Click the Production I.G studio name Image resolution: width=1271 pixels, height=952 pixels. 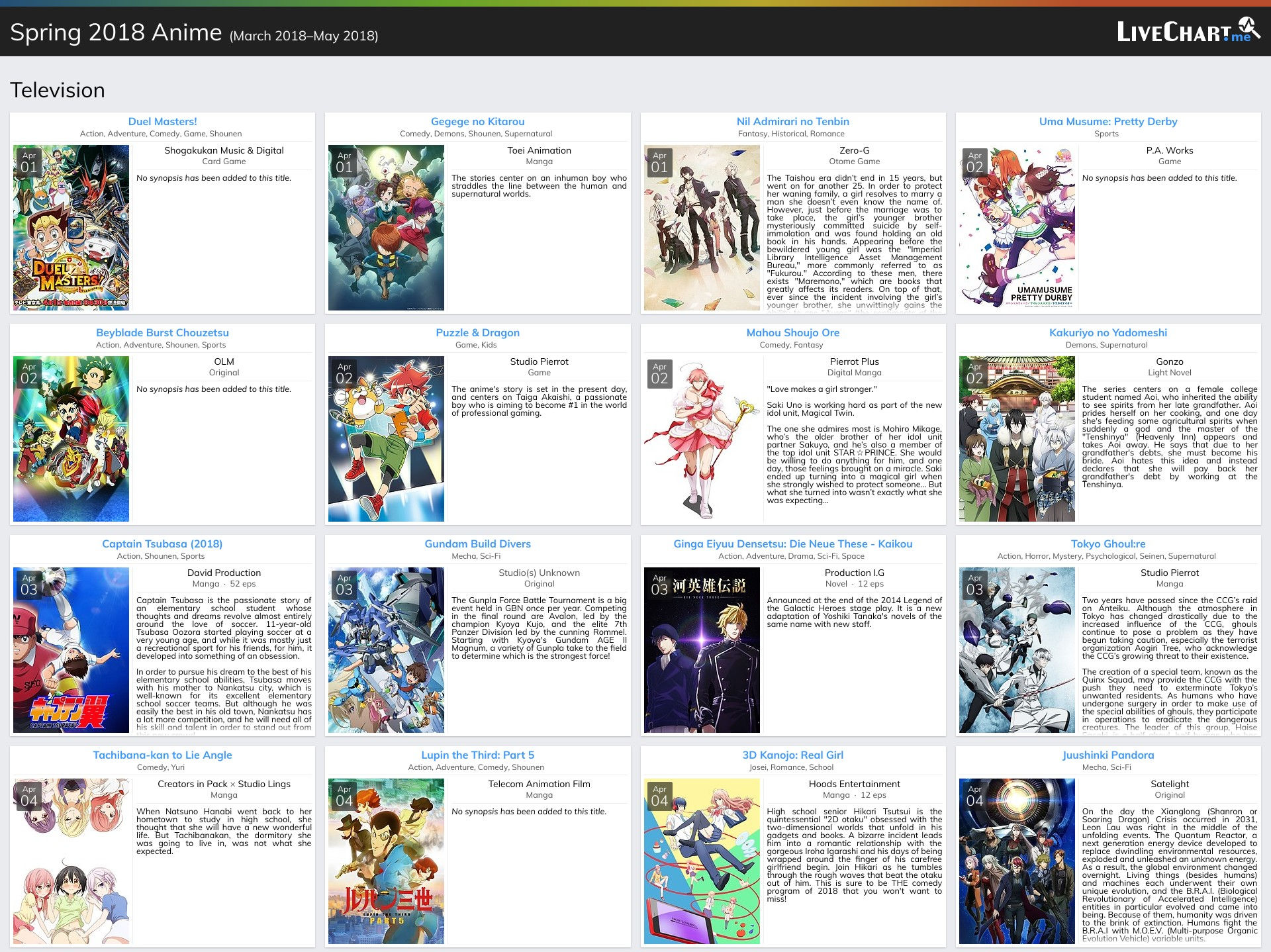(855, 573)
